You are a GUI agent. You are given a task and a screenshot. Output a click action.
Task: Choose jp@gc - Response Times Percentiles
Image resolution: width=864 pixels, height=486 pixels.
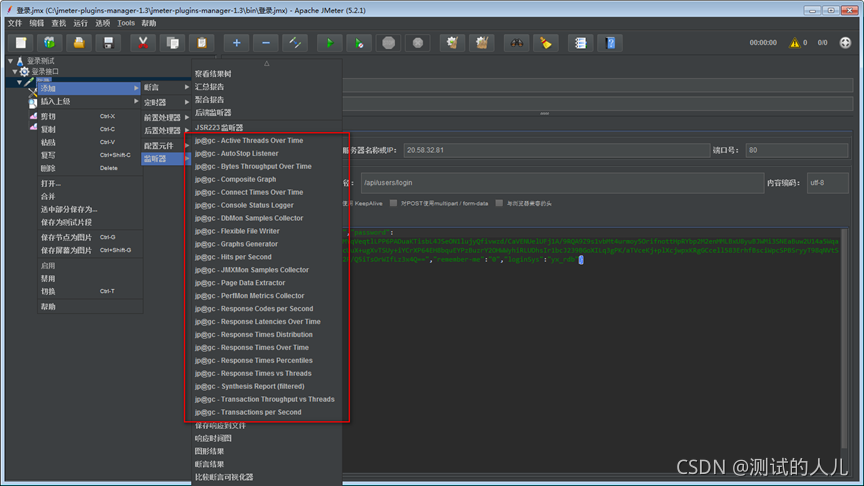[x=267, y=360]
